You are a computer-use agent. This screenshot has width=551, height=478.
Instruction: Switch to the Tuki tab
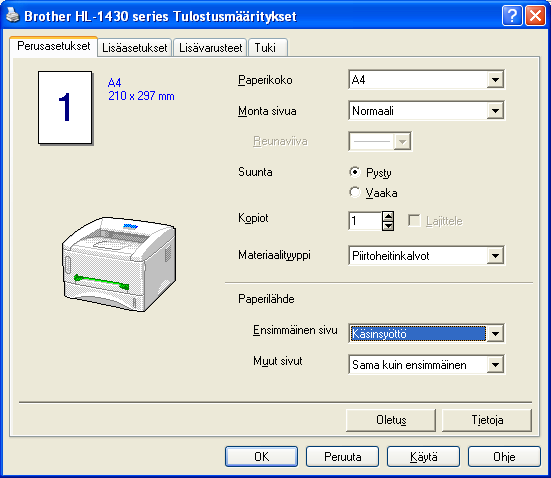click(x=268, y=48)
